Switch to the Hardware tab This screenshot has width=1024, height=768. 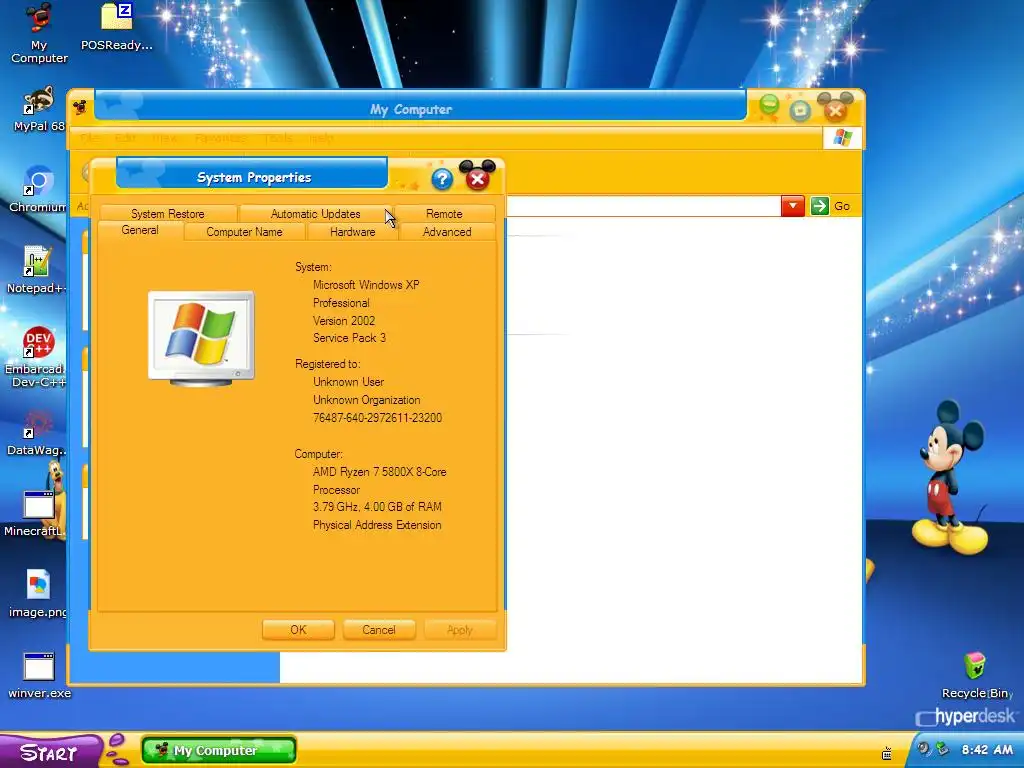[353, 232]
